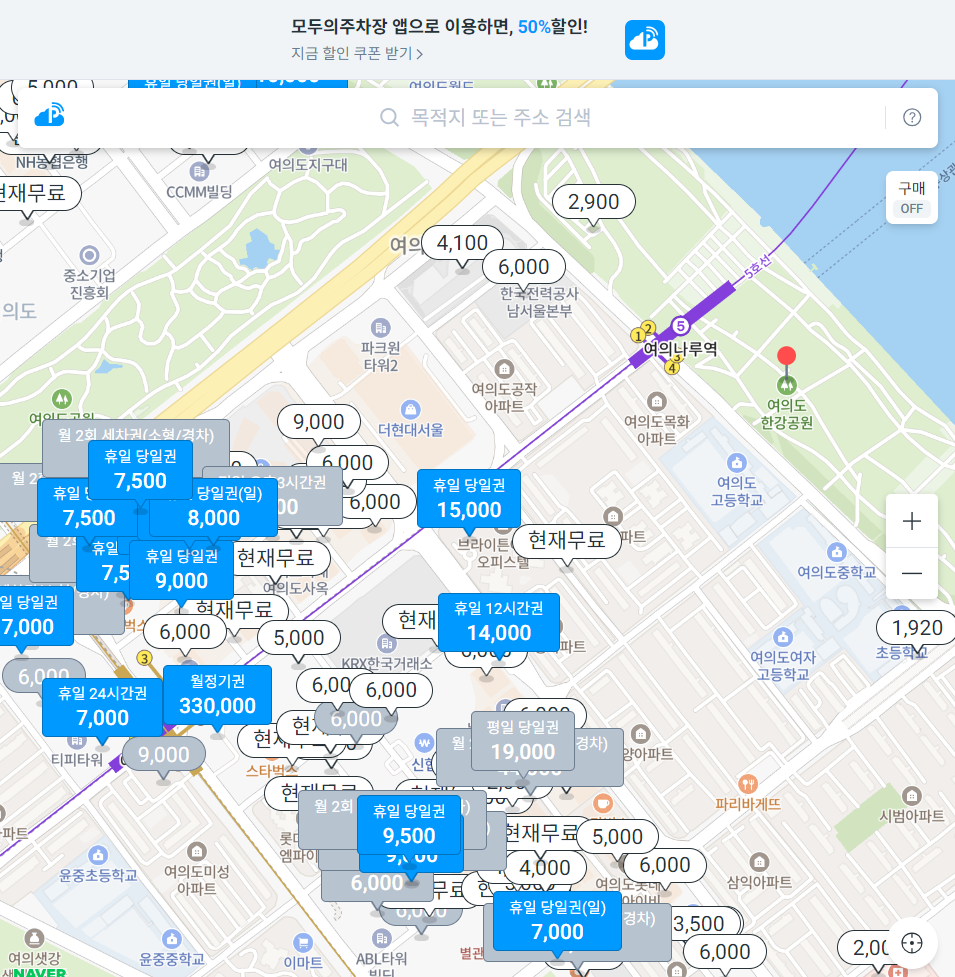Viewport: 955px width, 977px height.
Task: Click the 시범아파트 apartment icon
Action: tap(911, 796)
